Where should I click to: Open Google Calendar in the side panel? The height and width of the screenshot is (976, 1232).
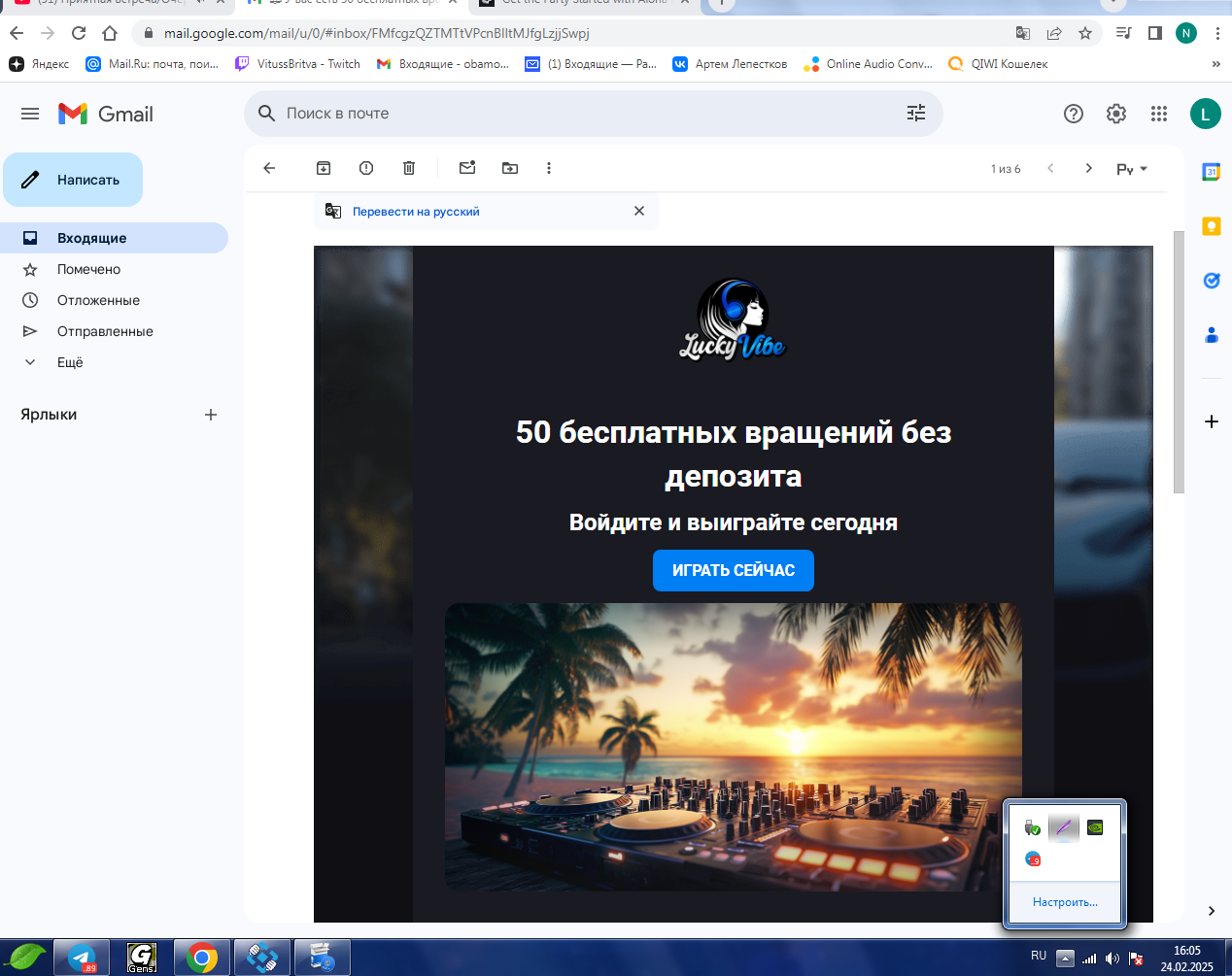1211,172
